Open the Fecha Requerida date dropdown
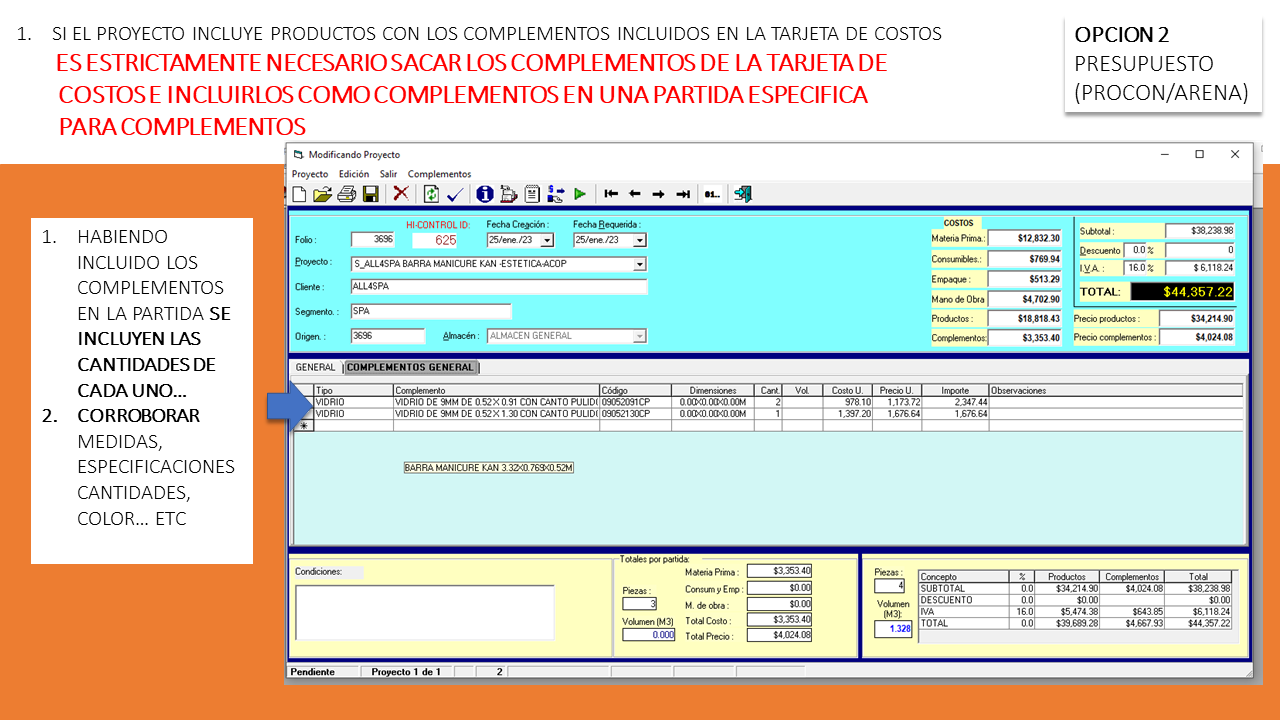This screenshot has height=720, width=1280. pyautogui.click(x=639, y=241)
